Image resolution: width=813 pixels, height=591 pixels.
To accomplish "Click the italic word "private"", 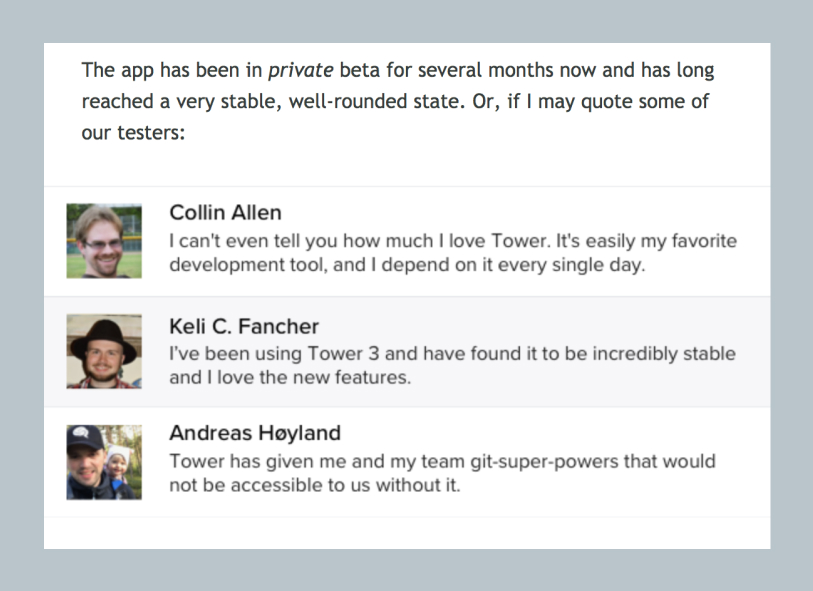I will [301, 71].
